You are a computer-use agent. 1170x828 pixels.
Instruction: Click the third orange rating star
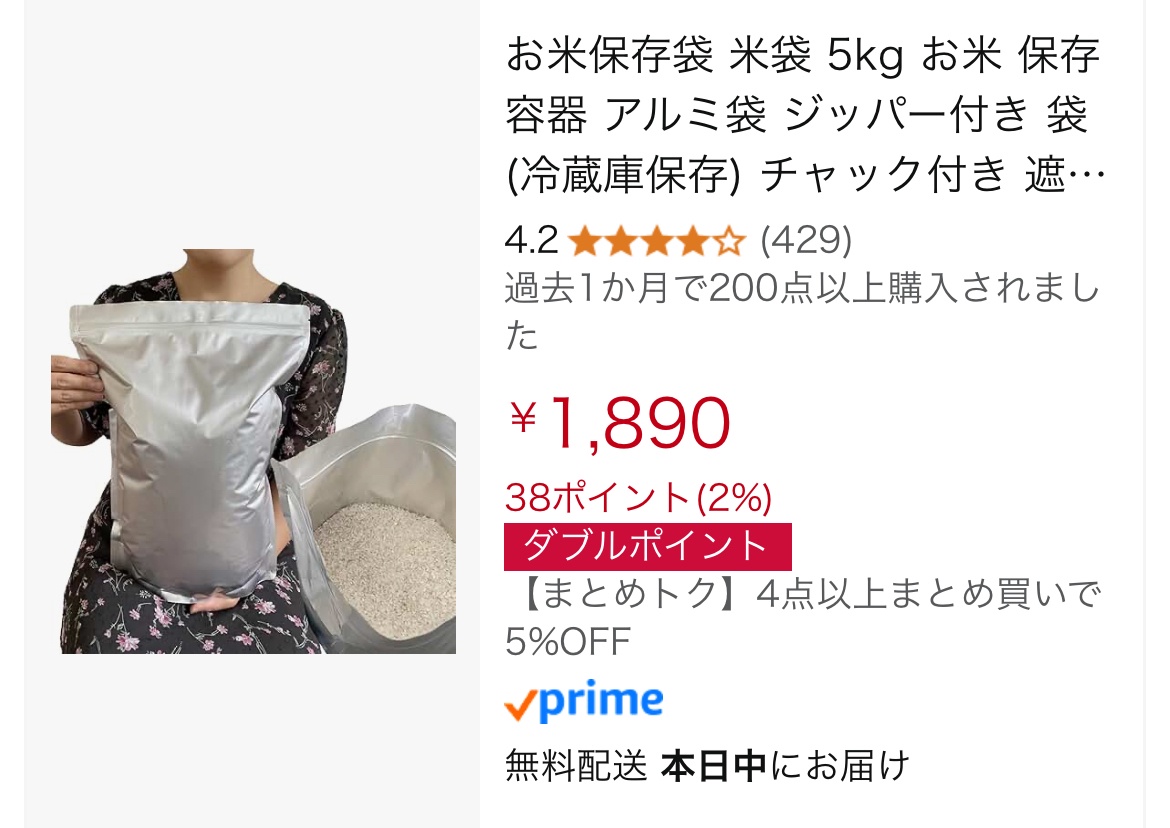tap(657, 242)
